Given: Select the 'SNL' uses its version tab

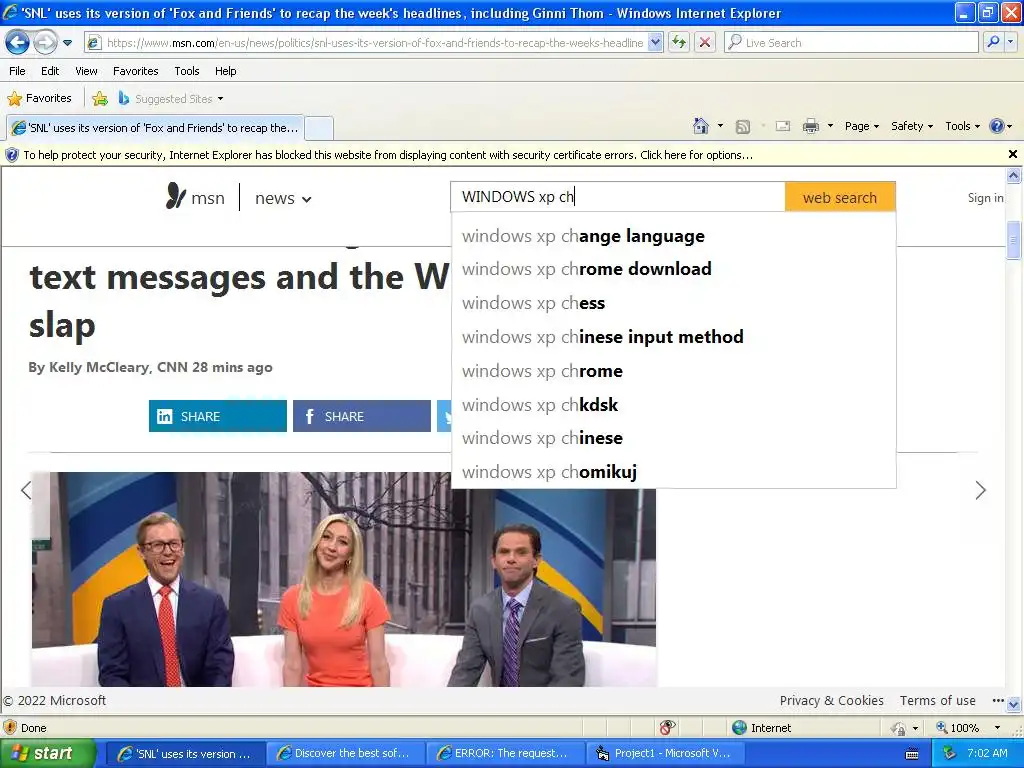Looking at the screenshot, I should [155, 128].
